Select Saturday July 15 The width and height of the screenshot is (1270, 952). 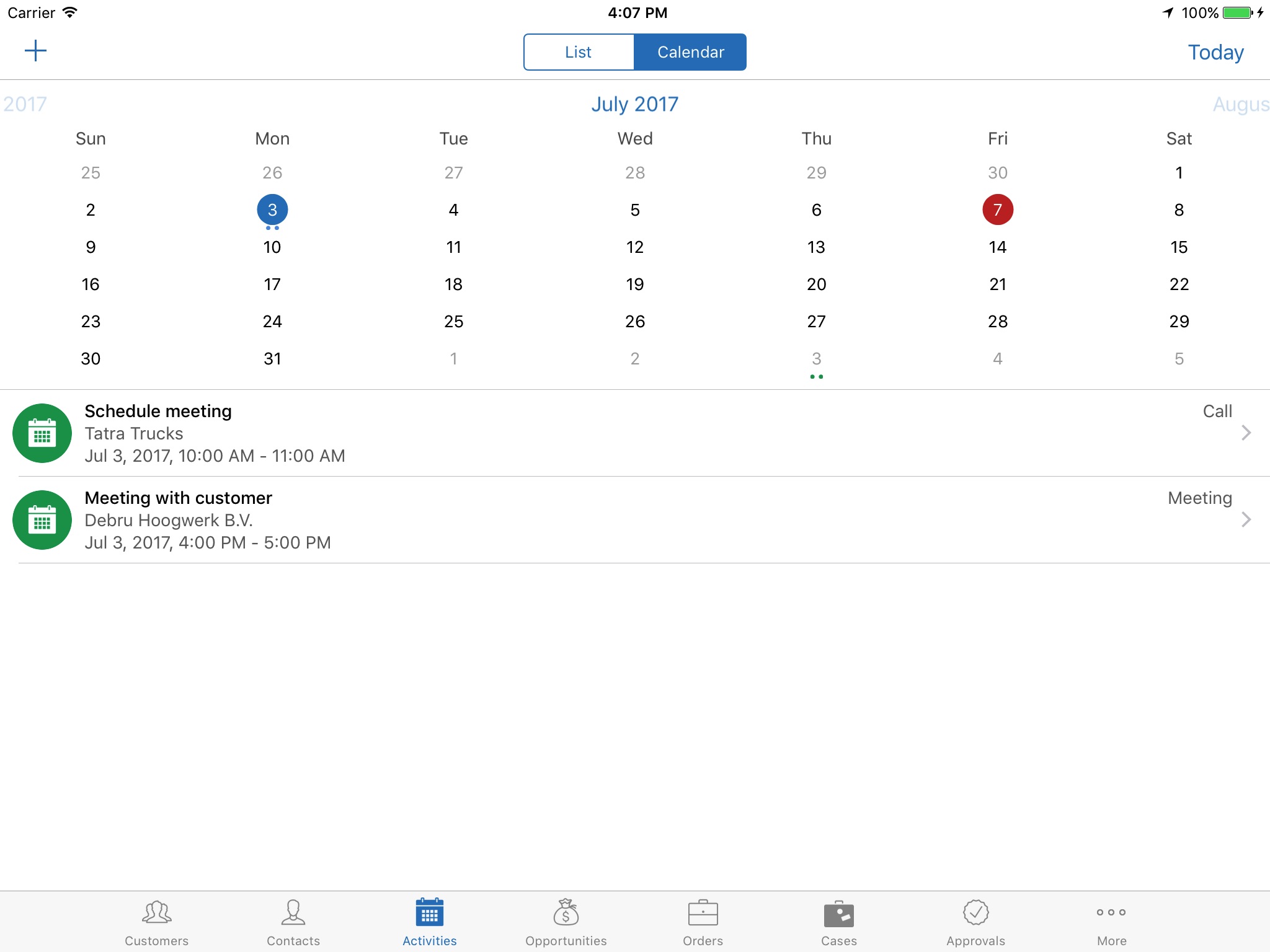pyautogui.click(x=1179, y=247)
